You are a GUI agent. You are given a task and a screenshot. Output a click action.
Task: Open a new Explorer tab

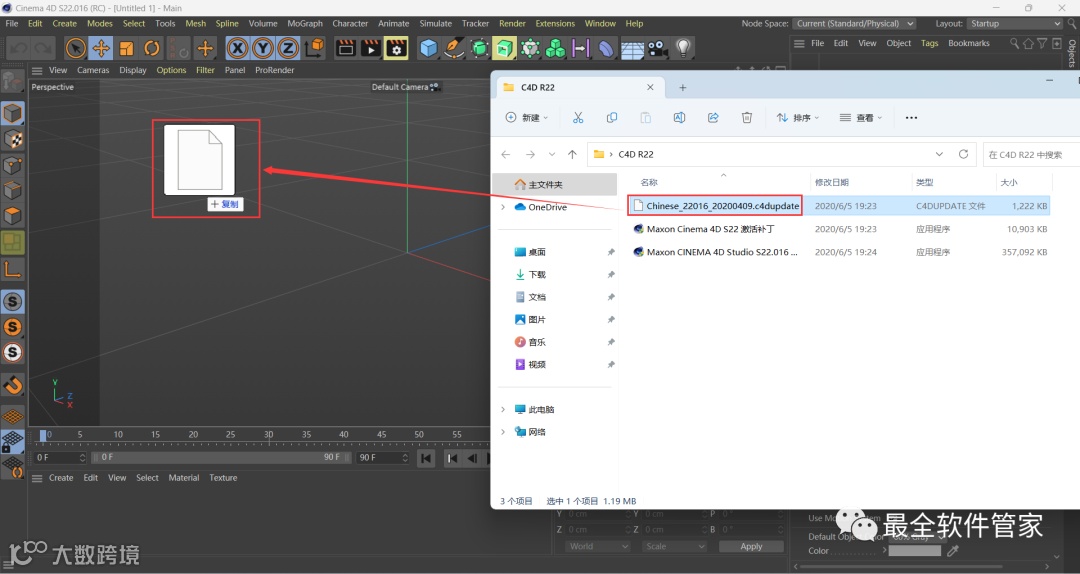point(683,88)
